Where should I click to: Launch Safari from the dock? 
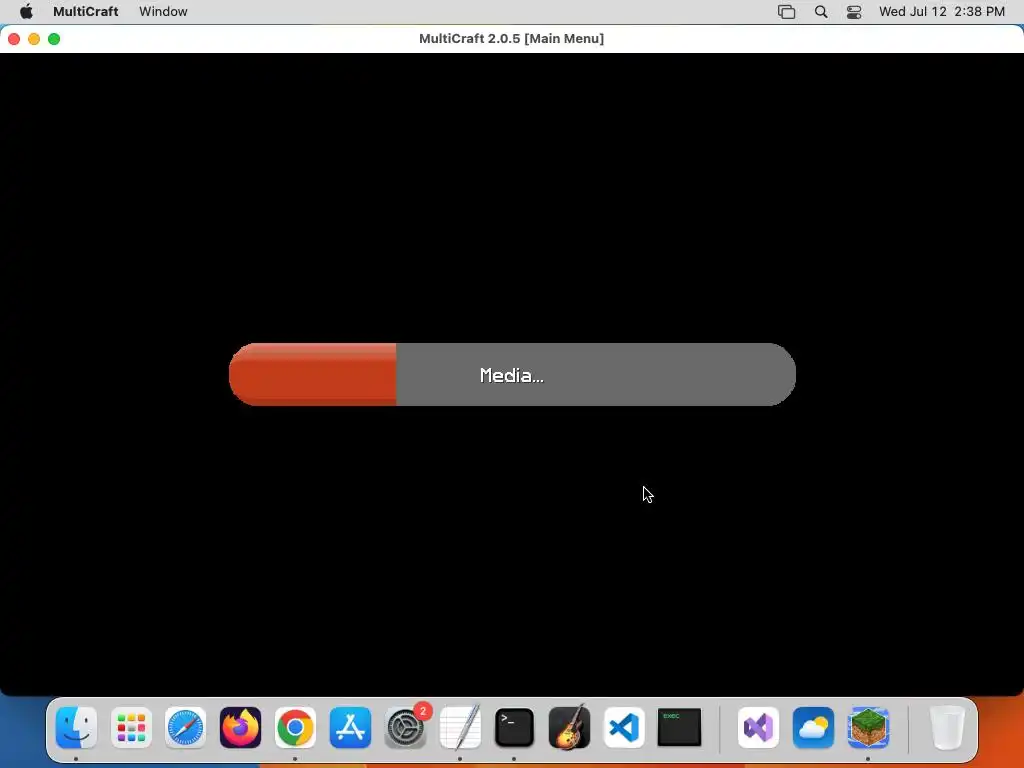(185, 727)
